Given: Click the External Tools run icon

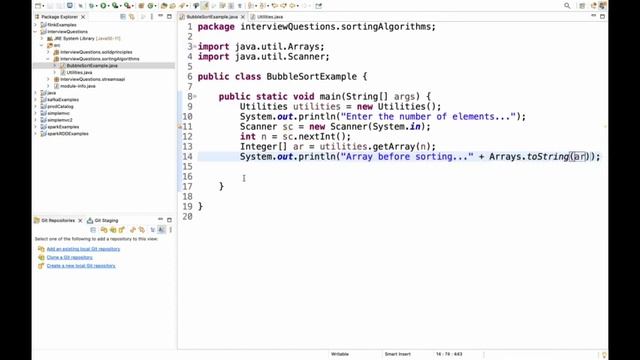Looking at the screenshot, I should tap(127, 6).
